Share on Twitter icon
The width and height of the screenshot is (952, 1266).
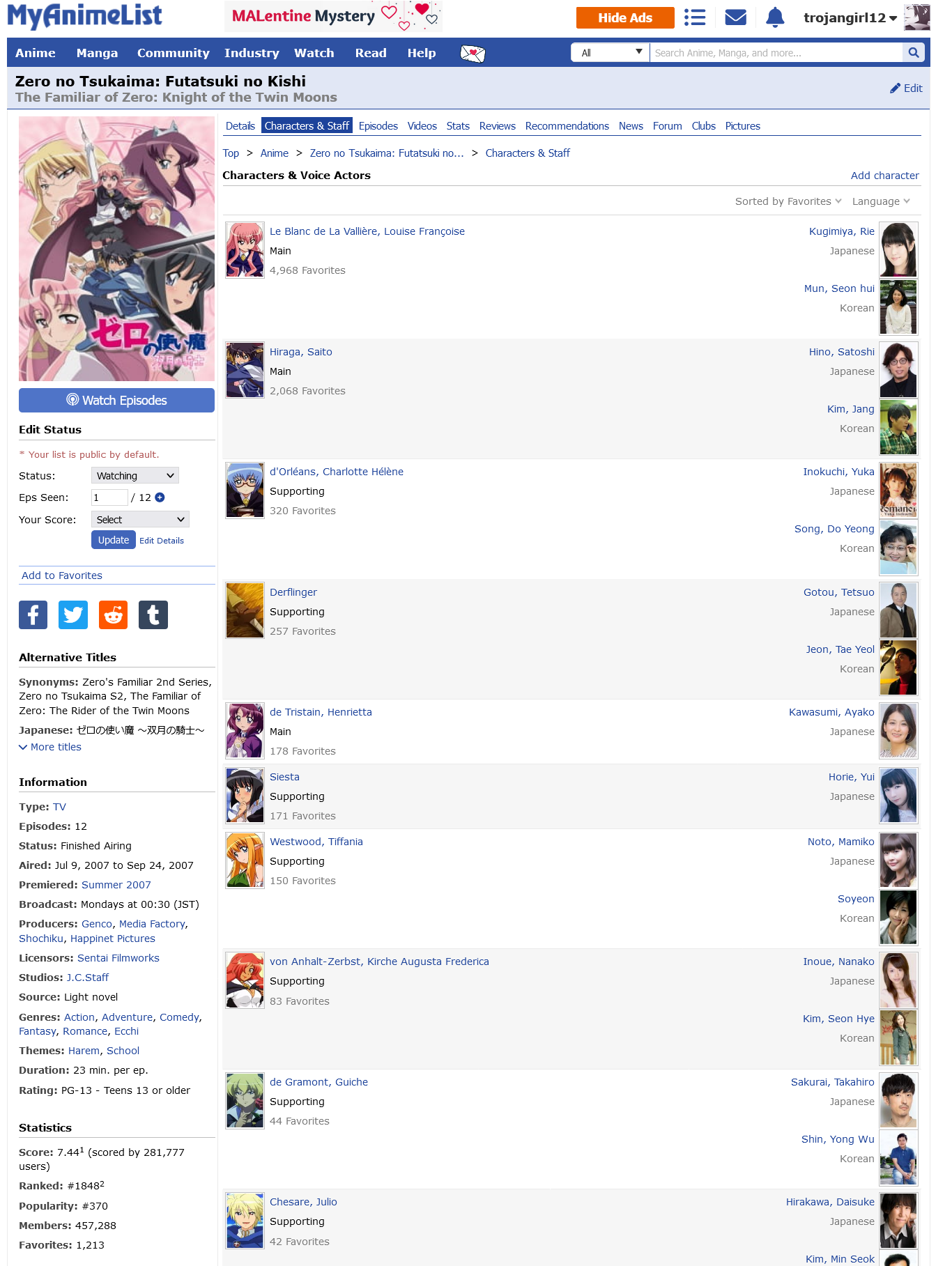(73, 615)
